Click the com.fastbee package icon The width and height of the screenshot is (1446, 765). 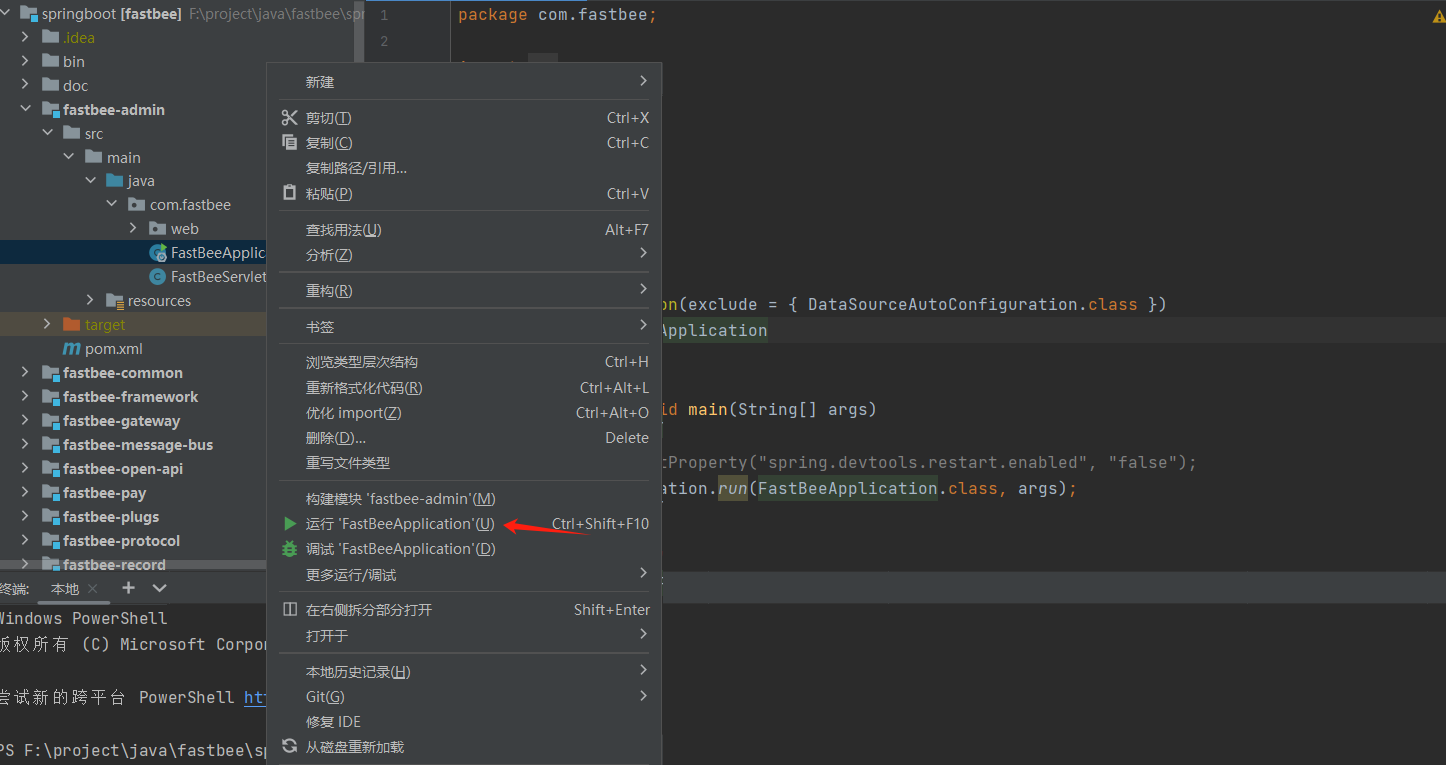click(137, 205)
